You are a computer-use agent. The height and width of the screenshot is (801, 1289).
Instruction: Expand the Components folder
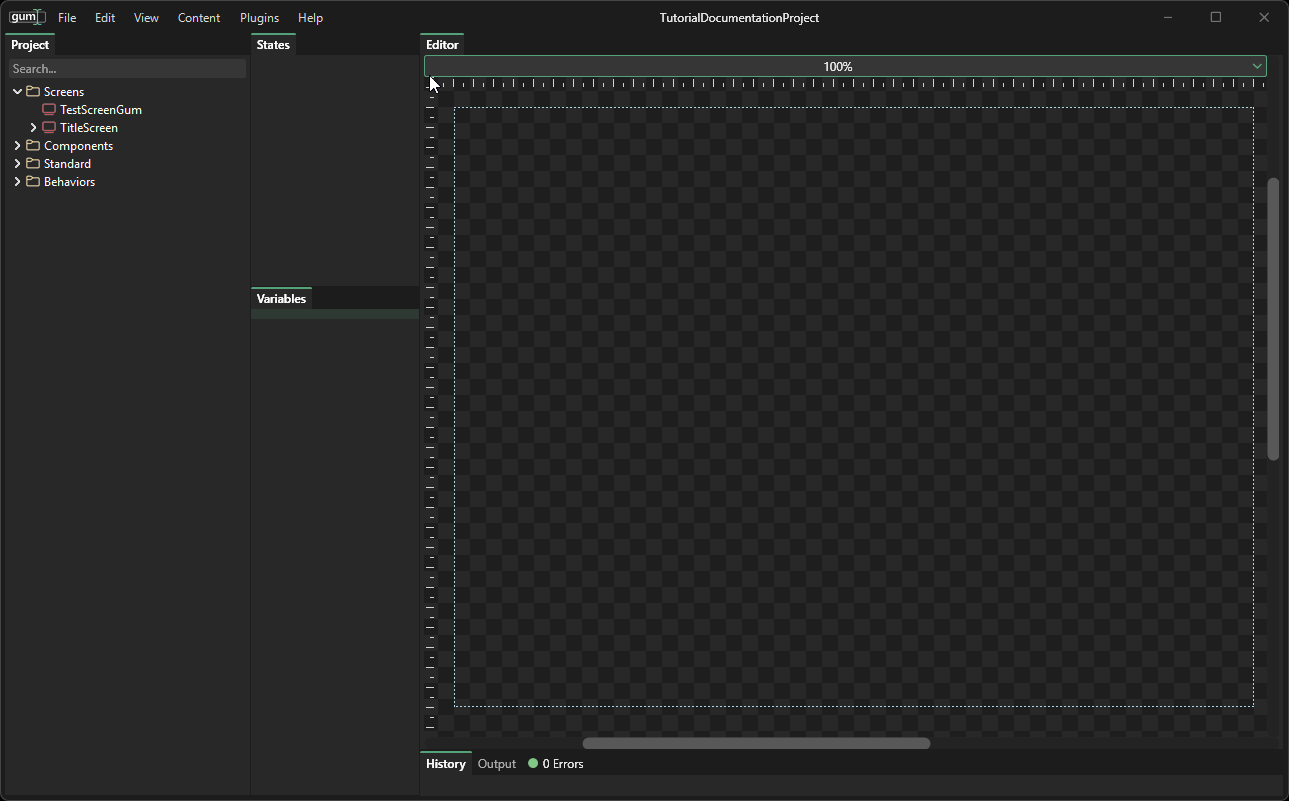click(17, 146)
